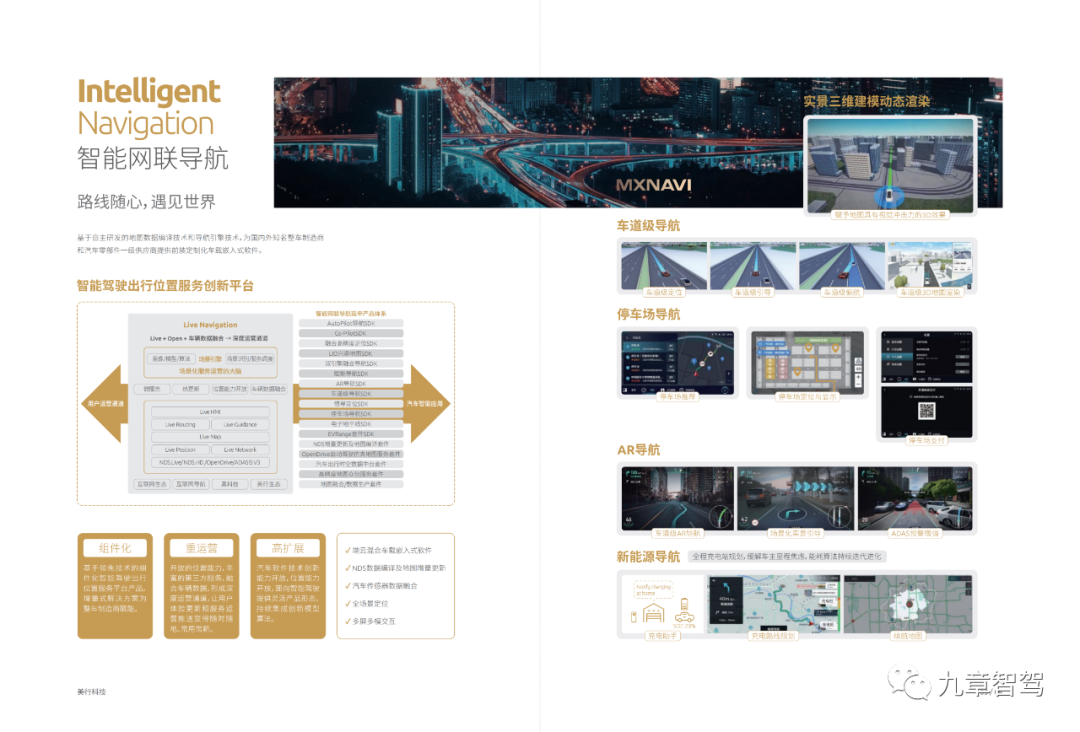Select the Live Position box

click(x=180, y=450)
